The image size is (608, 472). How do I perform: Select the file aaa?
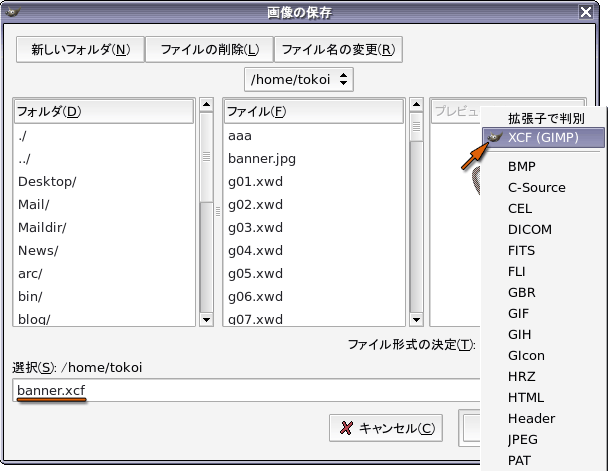coord(314,136)
